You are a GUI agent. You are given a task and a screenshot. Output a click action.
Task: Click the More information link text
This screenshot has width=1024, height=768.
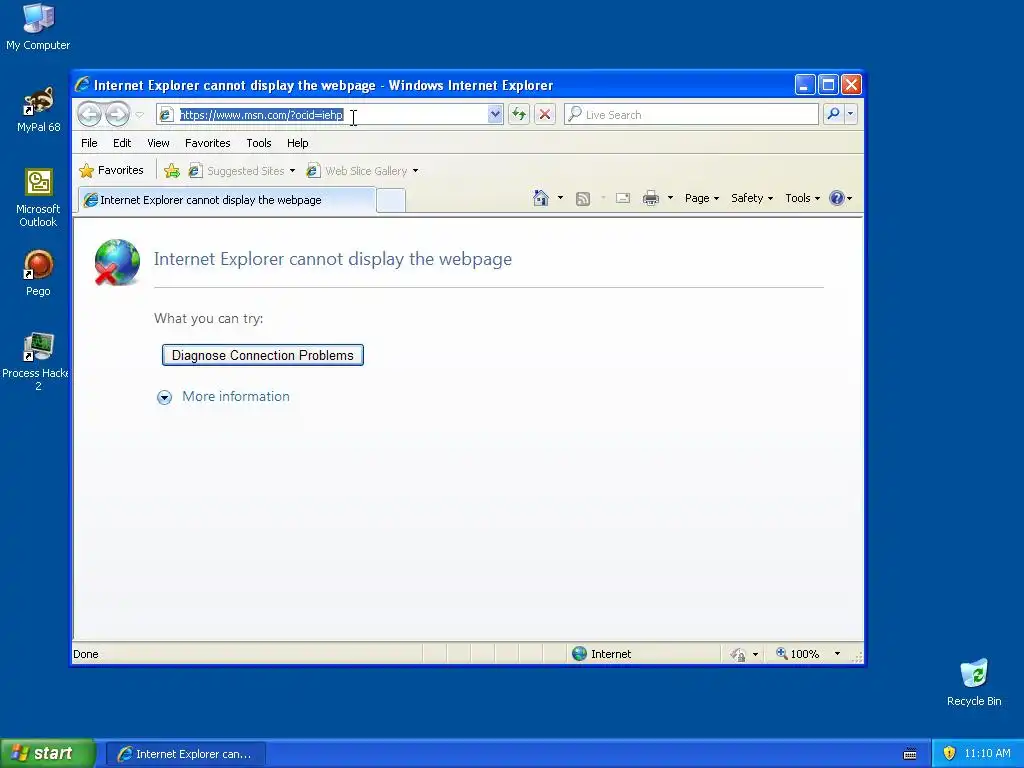[236, 396]
